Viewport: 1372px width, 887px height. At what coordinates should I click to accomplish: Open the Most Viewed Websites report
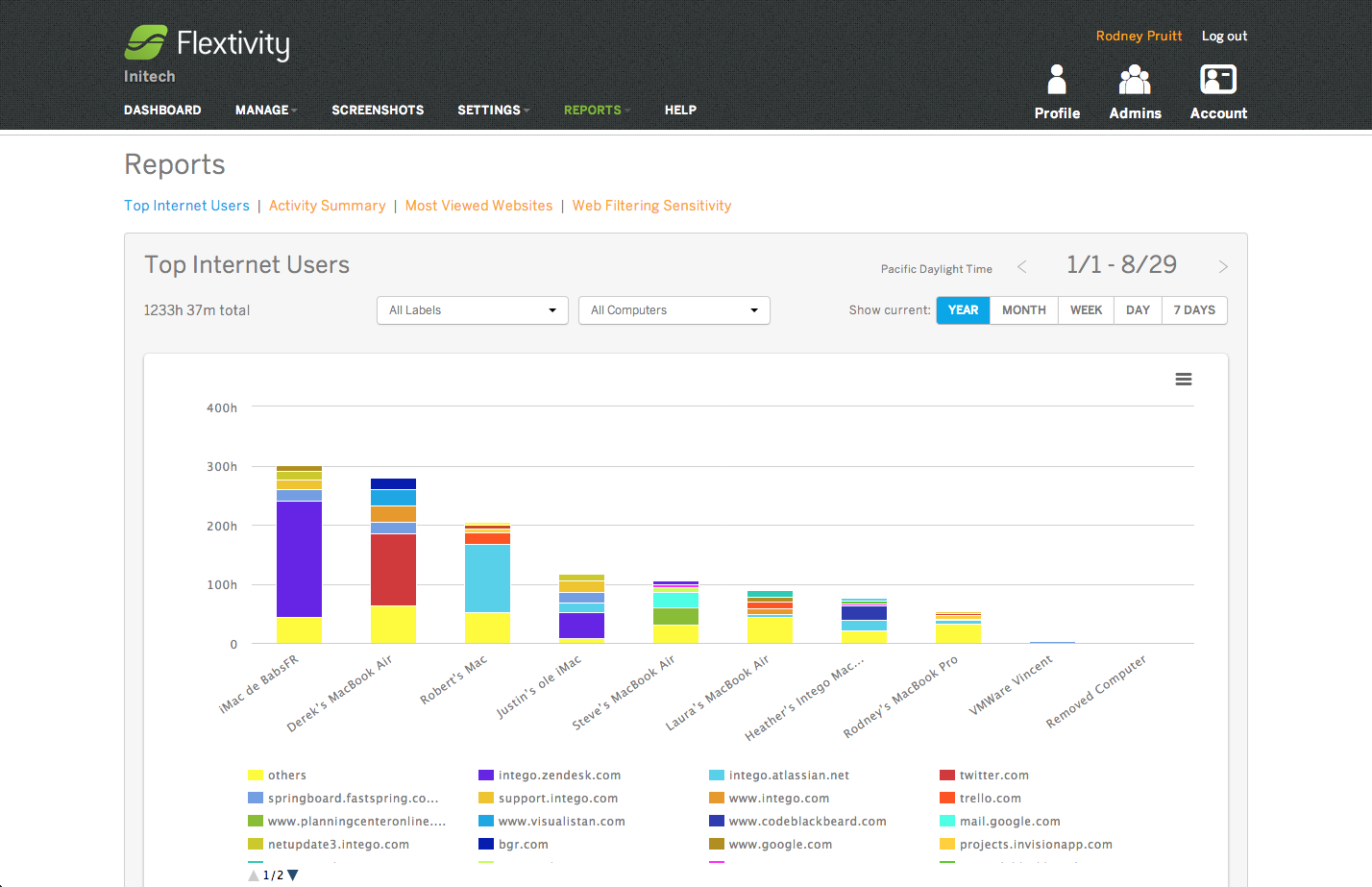pyautogui.click(x=478, y=205)
